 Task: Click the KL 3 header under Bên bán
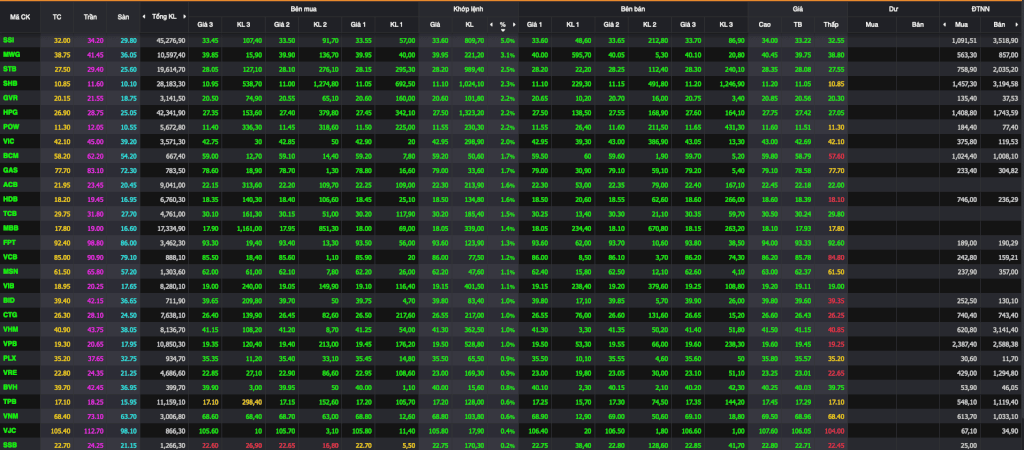point(726,25)
